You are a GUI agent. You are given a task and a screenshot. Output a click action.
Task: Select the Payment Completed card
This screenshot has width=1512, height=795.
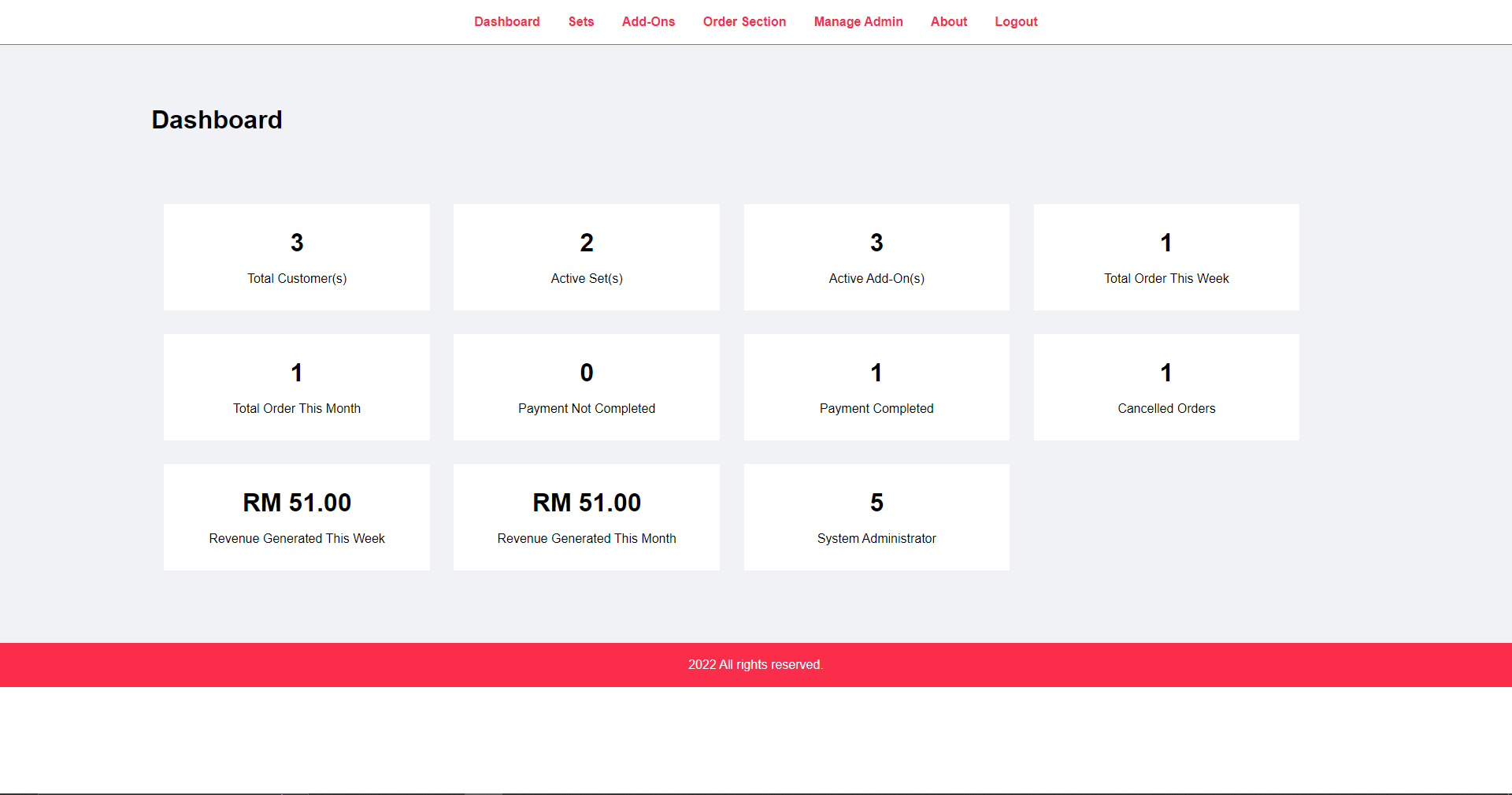876,387
